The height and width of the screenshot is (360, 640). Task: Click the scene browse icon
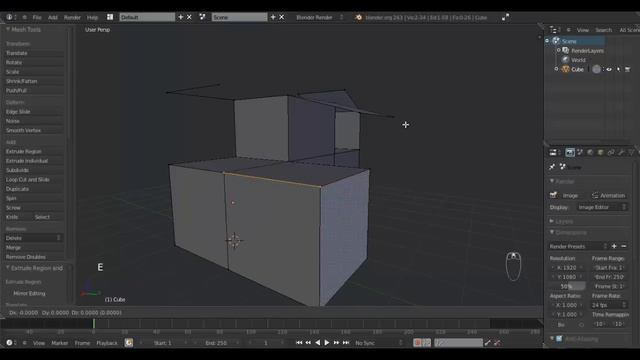[202, 17]
